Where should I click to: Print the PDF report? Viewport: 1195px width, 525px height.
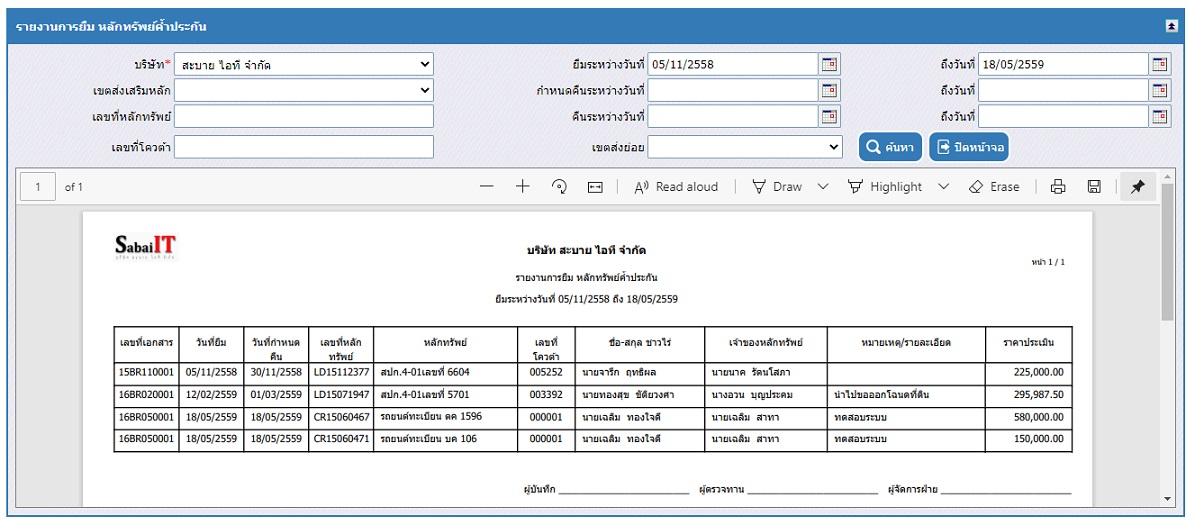[1058, 187]
